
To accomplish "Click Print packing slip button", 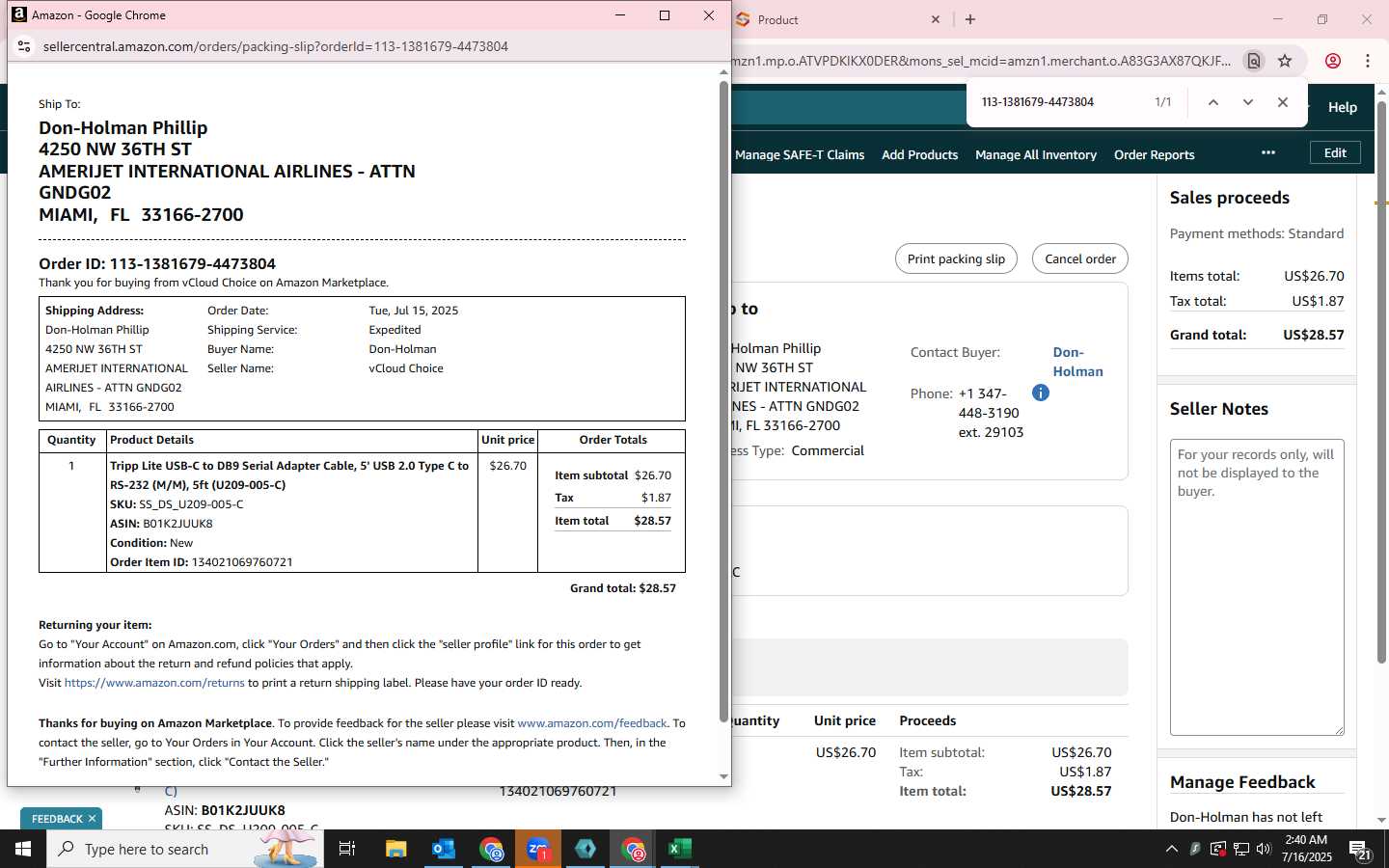I will (x=956, y=258).
